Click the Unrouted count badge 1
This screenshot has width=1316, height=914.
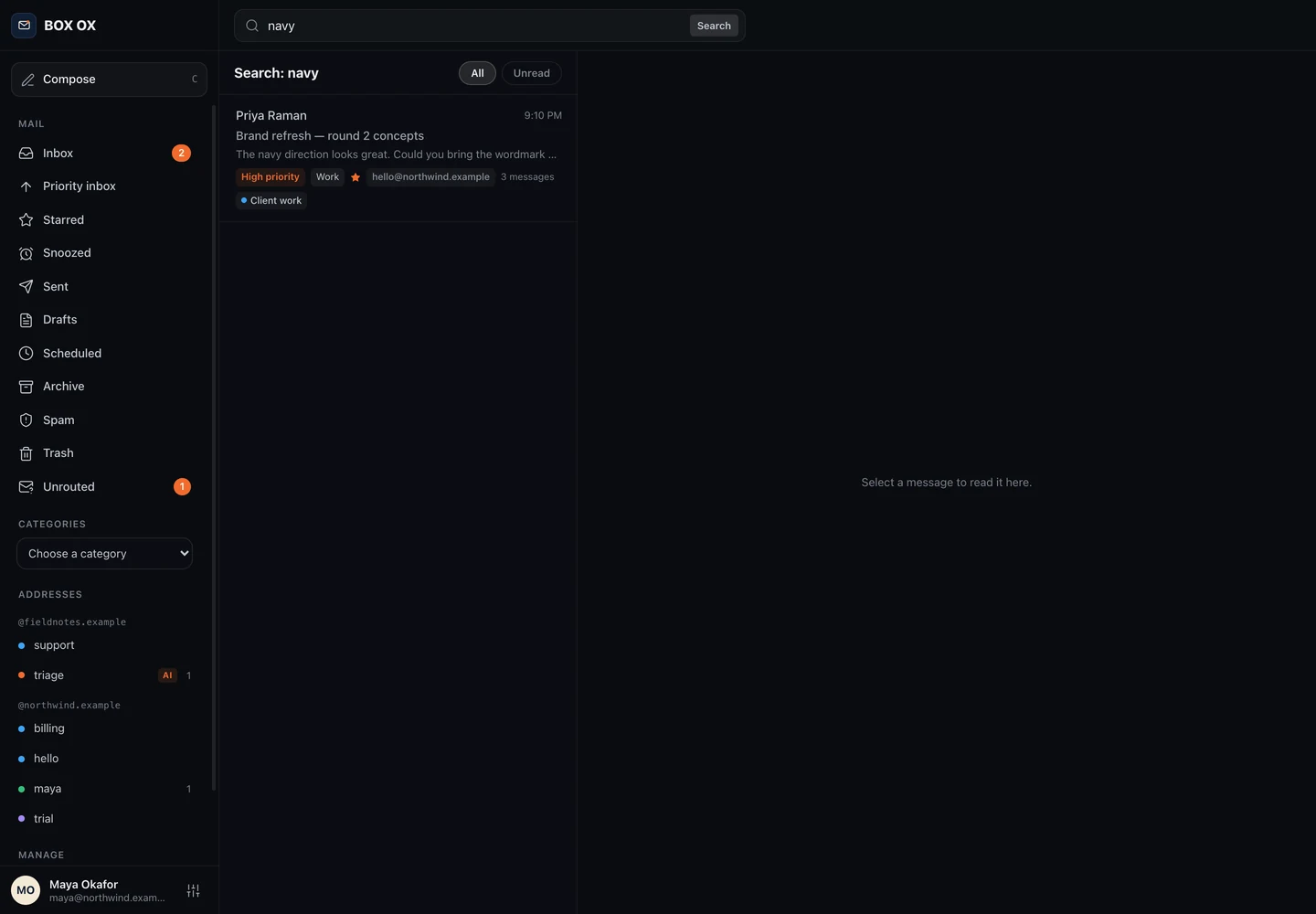[182, 487]
